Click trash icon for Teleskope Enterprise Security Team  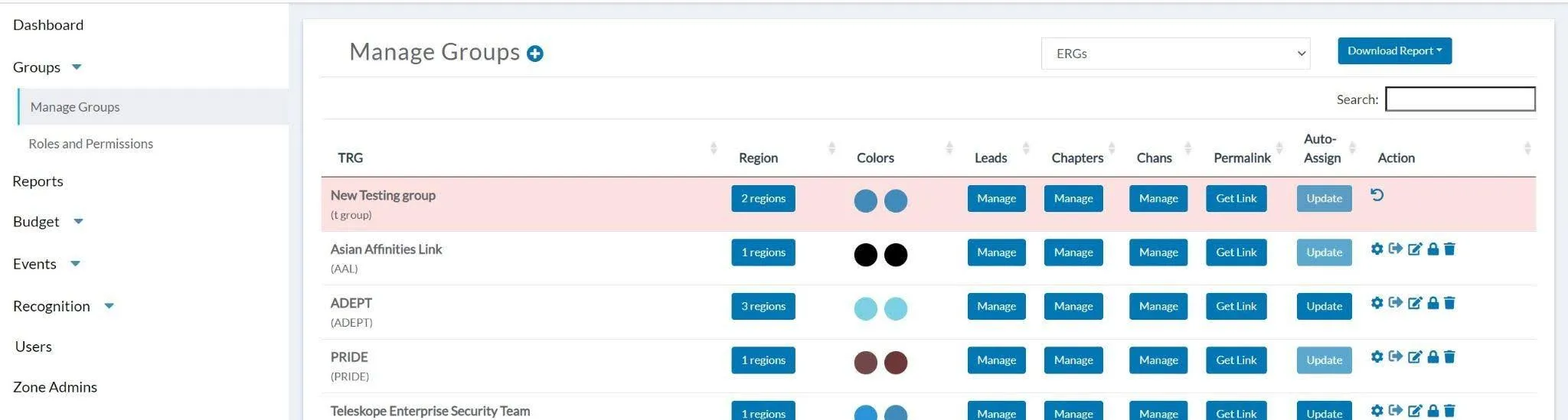pos(1449,411)
